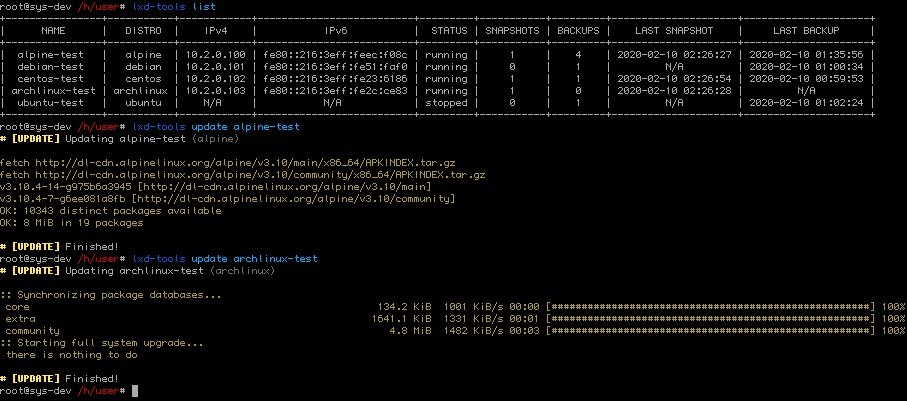The image size is (907, 401).
Task: Click last snapshot time 2020-02-10 02:26:54
Action: point(674,79)
